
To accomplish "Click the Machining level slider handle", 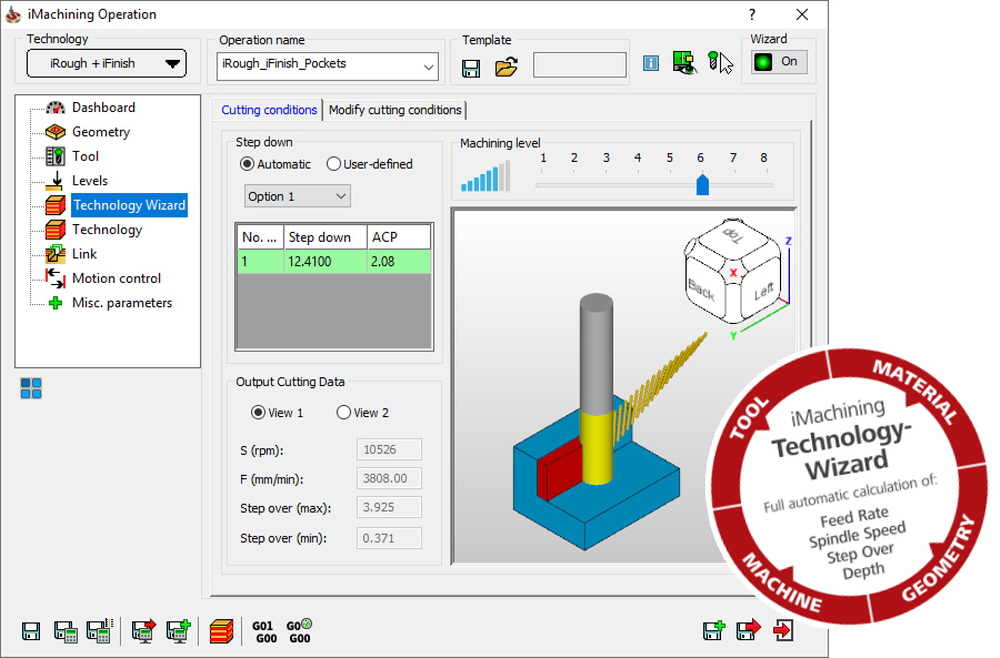I will tap(702, 184).
